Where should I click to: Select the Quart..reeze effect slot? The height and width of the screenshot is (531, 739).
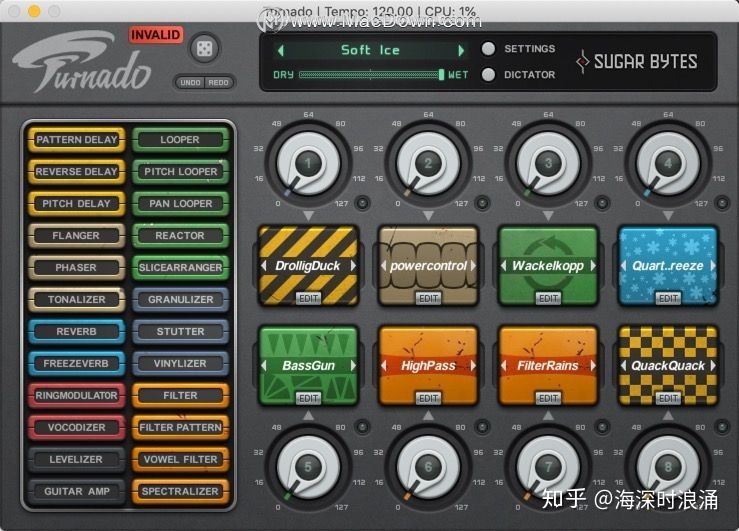[x=668, y=266]
